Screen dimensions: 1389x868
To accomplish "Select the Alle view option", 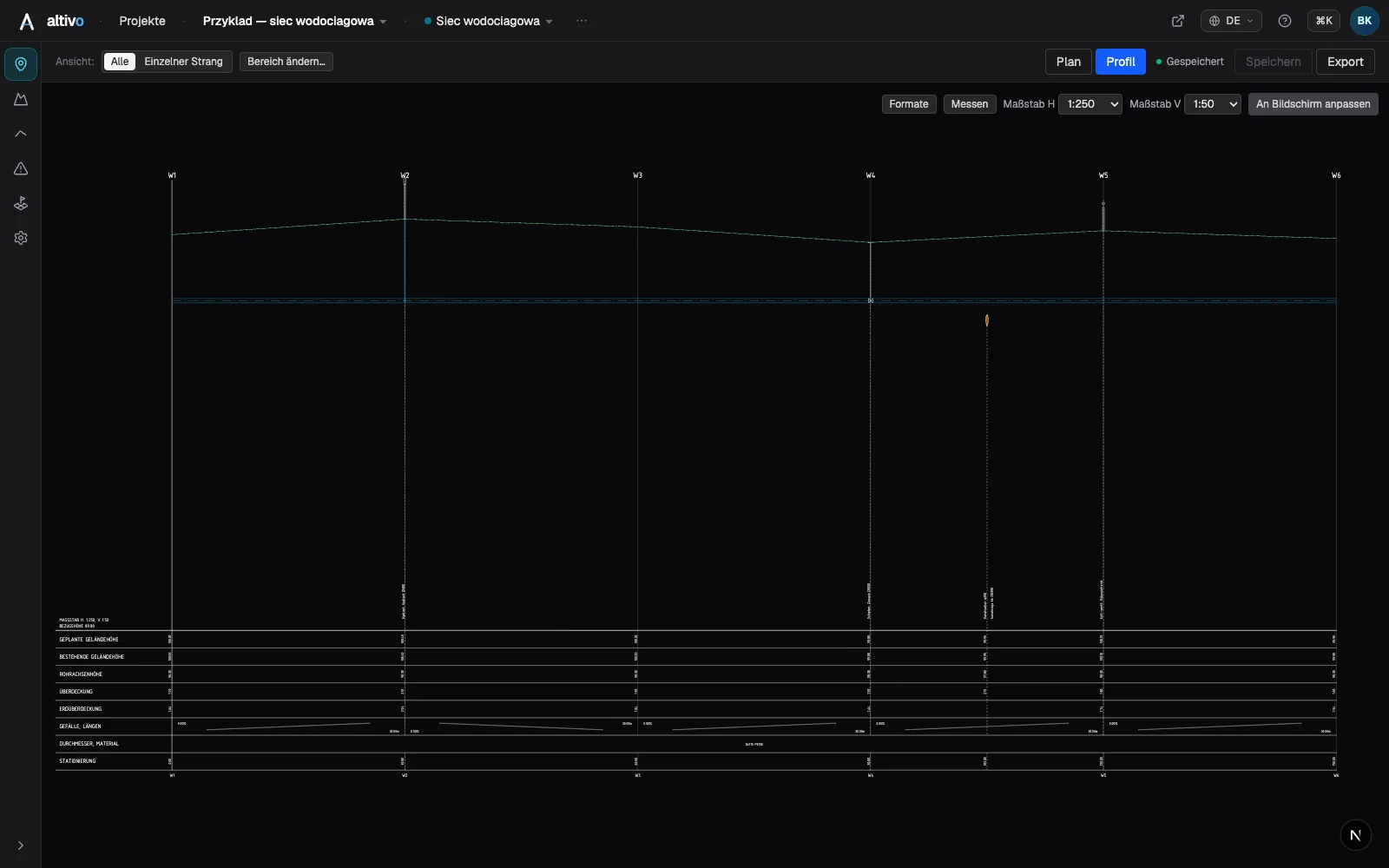I will point(120,62).
